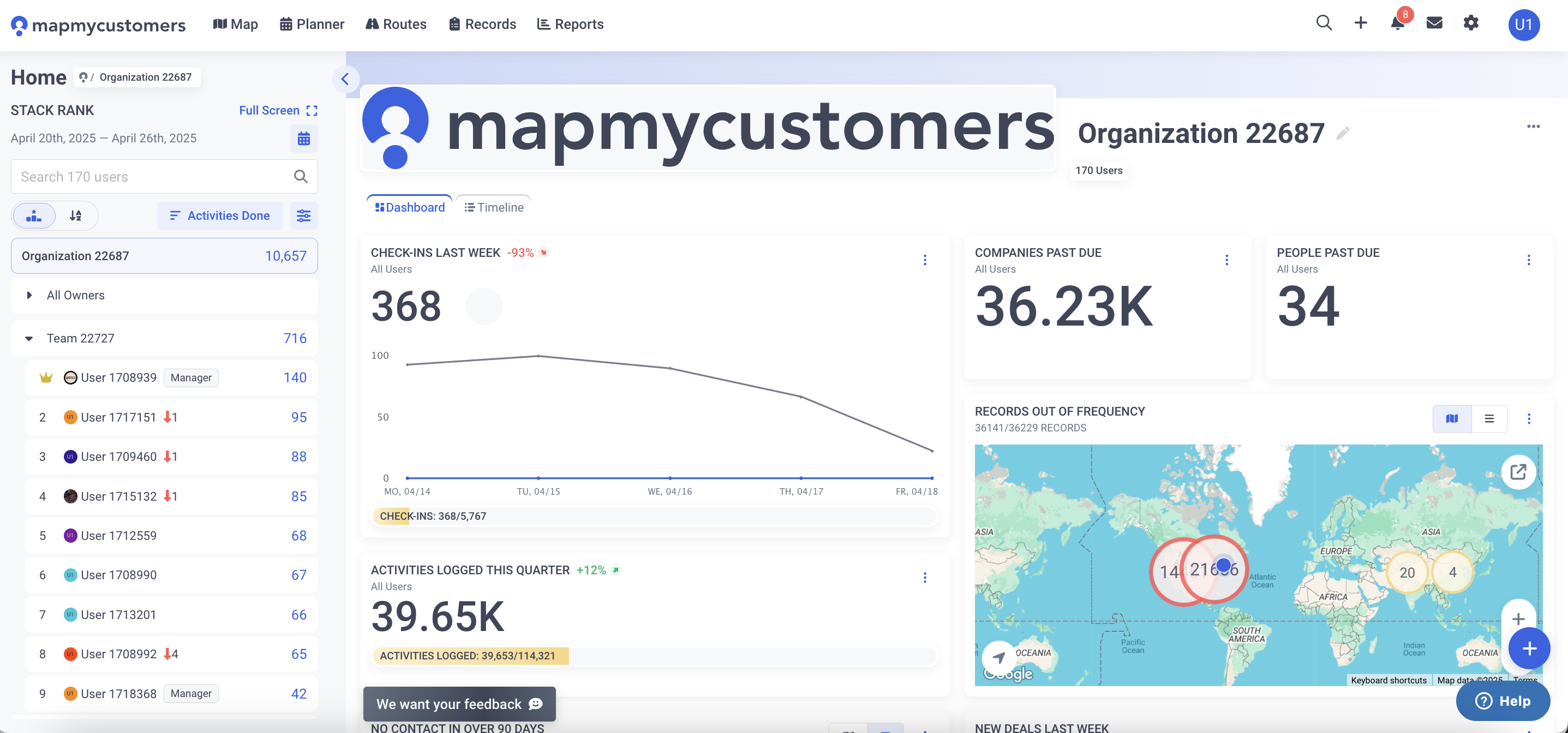Switch Records Out of Frequency to map view
This screenshot has height=733, width=1568.
[x=1452, y=418]
